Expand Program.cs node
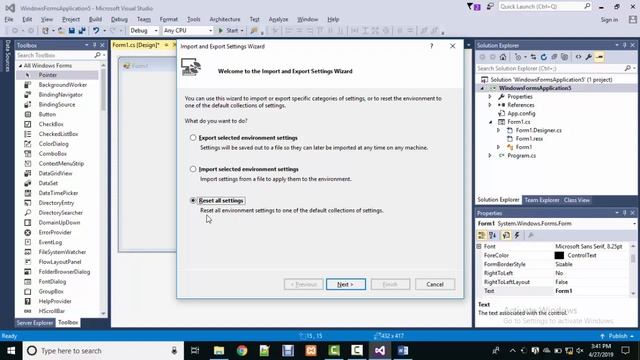The height and width of the screenshot is (360, 640). tap(490, 156)
